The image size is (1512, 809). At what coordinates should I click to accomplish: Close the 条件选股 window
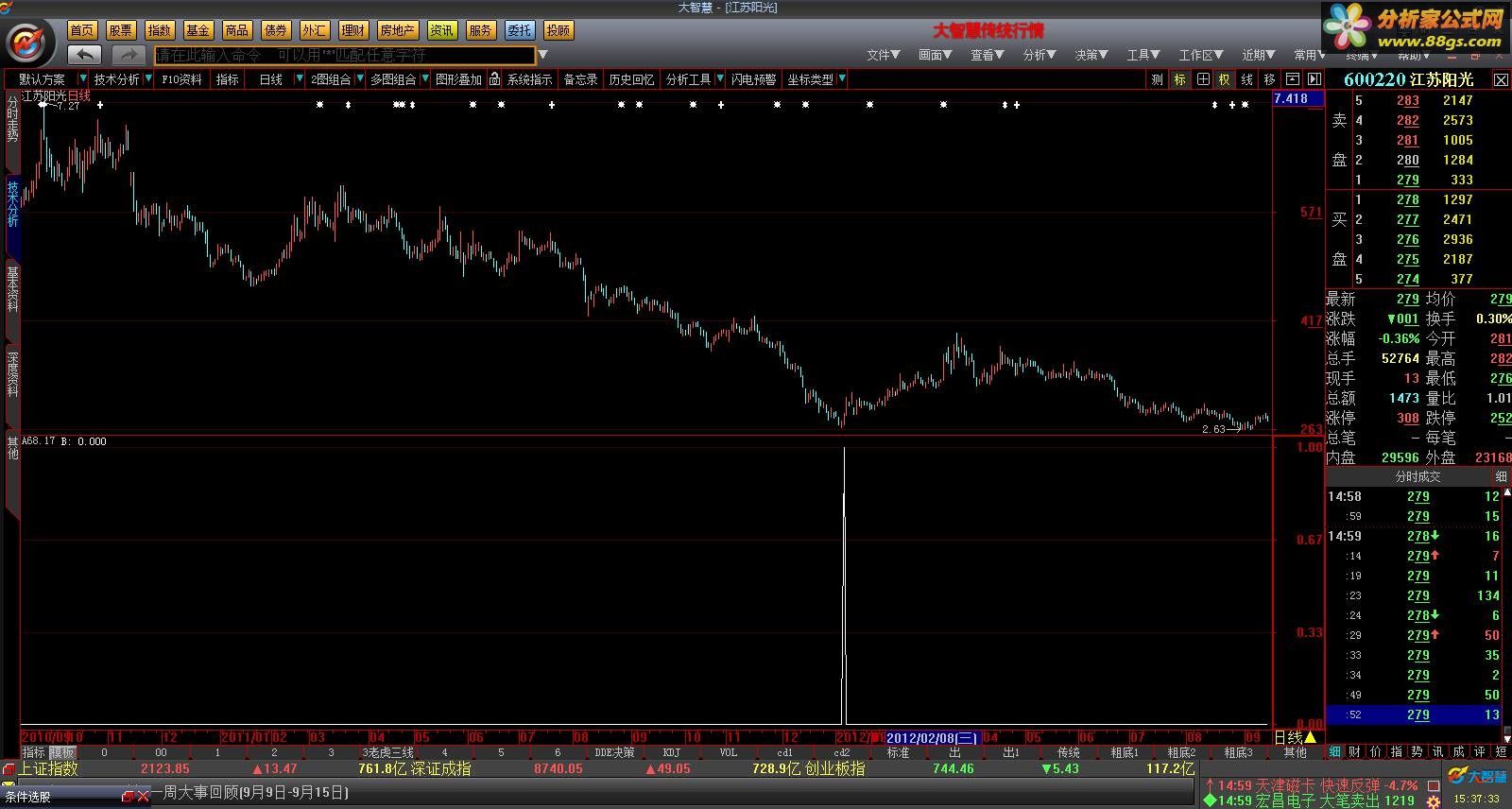144,797
